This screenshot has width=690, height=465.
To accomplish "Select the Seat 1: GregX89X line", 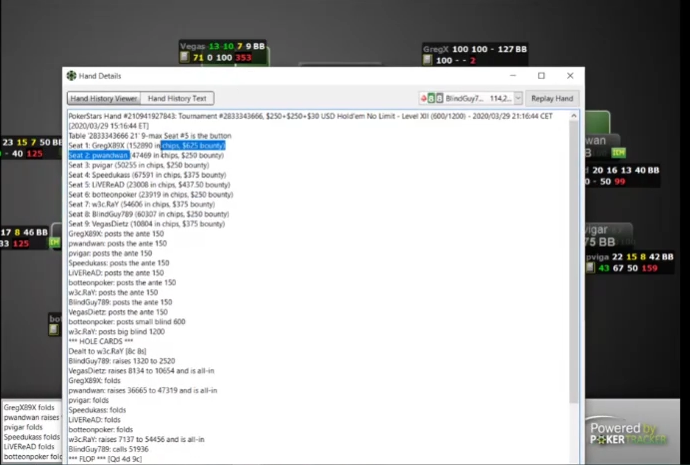I will coord(147,145).
